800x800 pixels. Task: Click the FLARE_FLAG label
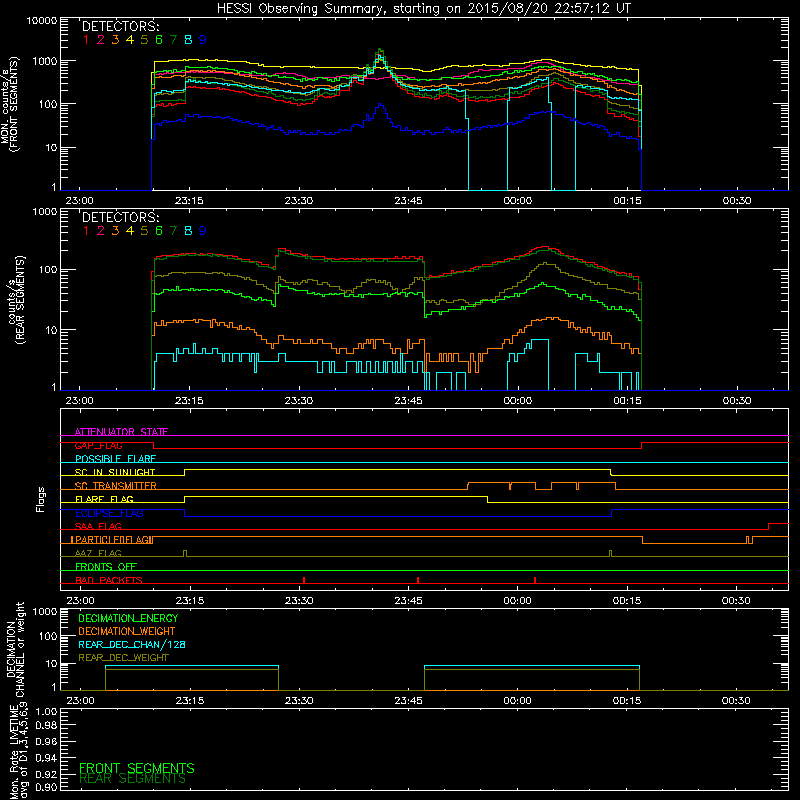pos(104,499)
